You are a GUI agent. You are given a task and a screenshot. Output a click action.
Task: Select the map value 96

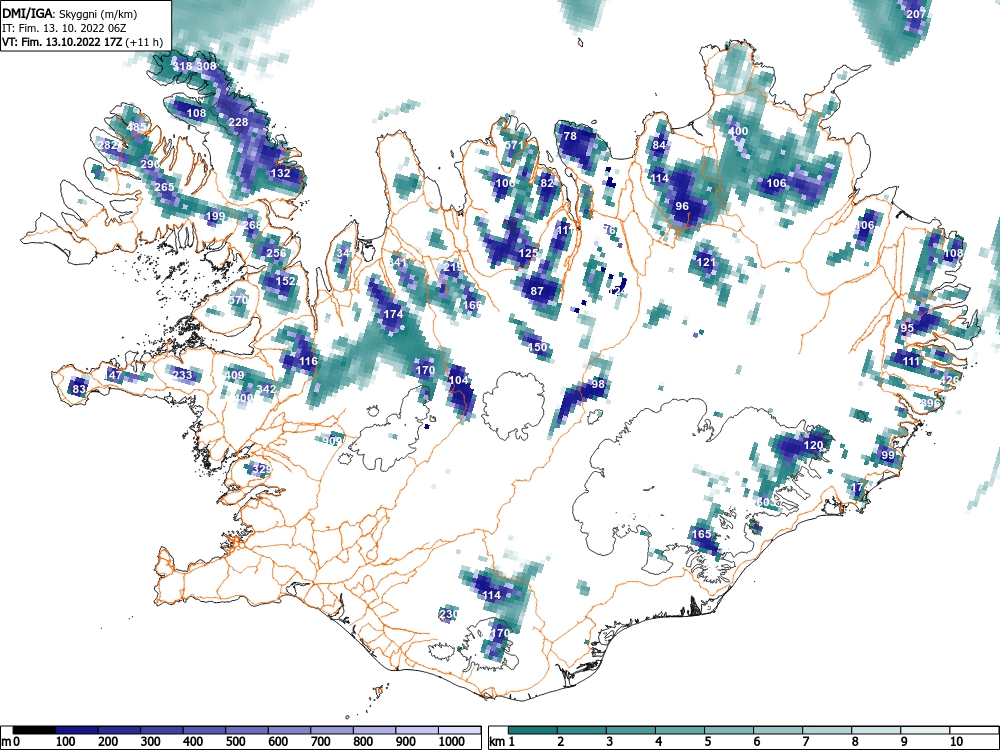point(682,206)
